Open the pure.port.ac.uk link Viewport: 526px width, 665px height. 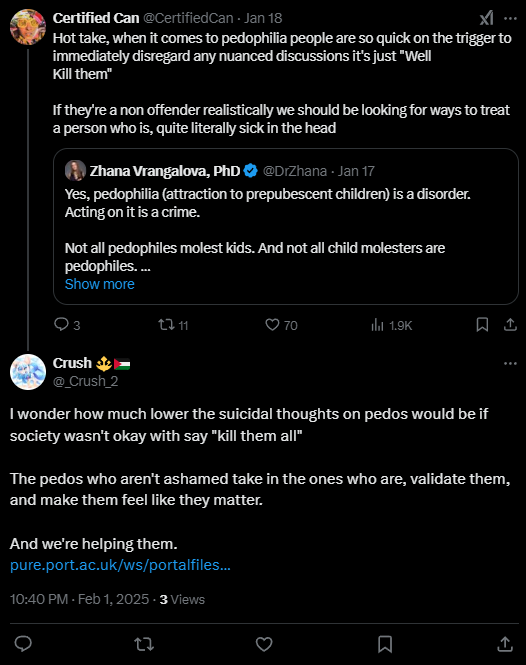coord(120,565)
